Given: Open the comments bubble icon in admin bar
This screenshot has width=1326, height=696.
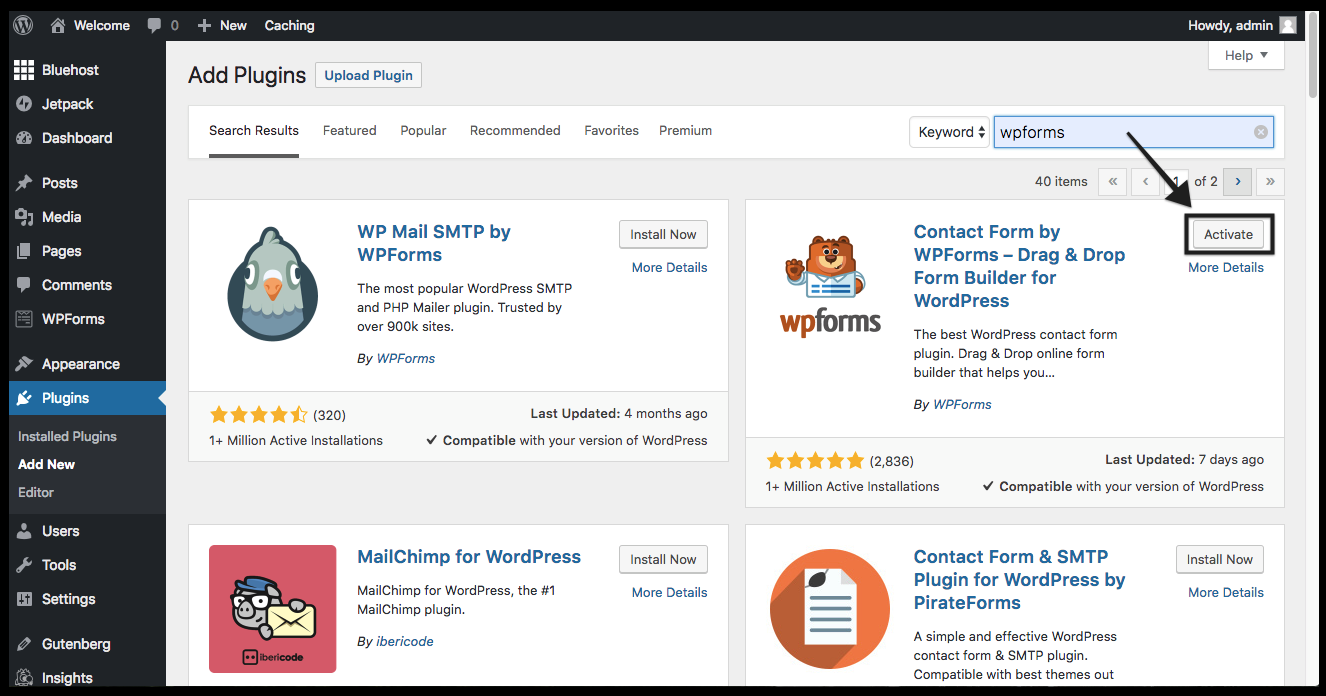Looking at the screenshot, I should click(154, 25).
